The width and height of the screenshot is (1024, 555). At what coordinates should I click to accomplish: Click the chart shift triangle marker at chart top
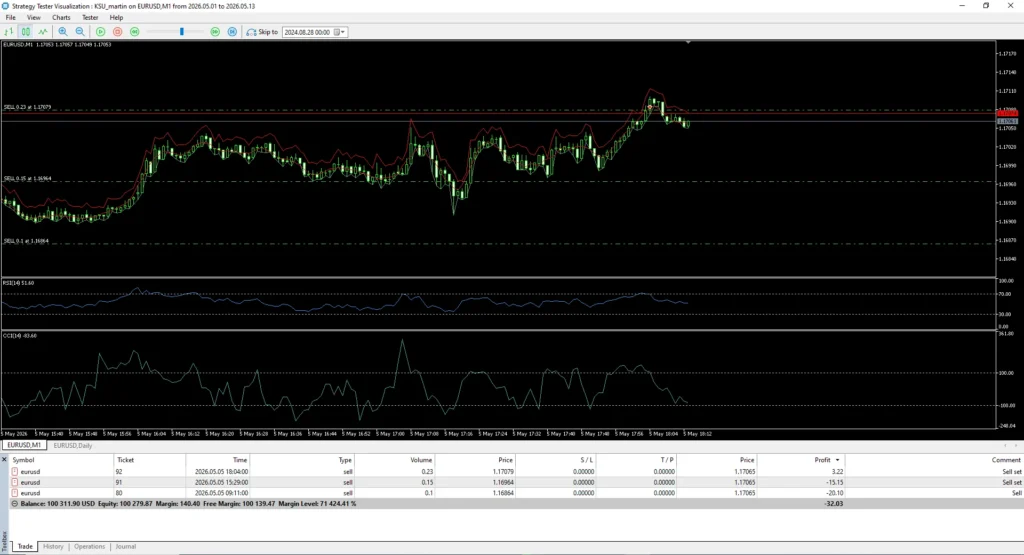point(688,42)
